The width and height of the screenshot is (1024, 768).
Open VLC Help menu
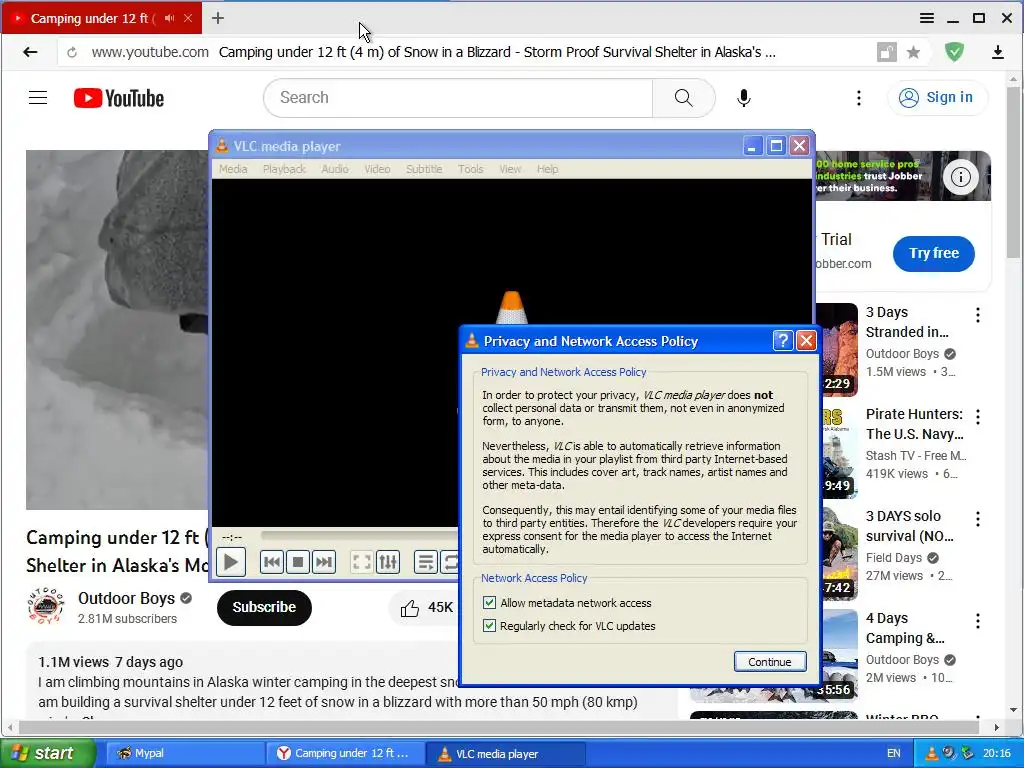[547, 169]
